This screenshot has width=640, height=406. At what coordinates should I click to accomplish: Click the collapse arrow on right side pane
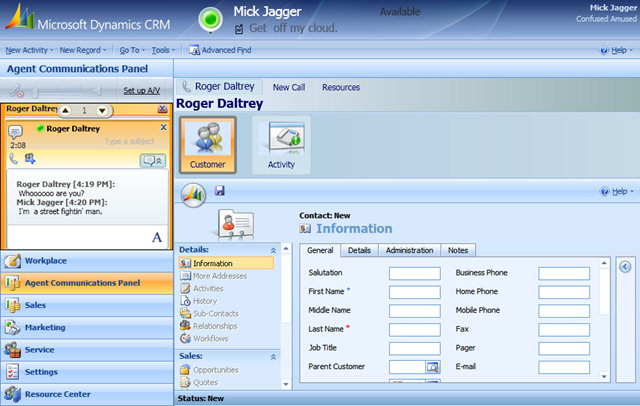[x=625, y=267]
